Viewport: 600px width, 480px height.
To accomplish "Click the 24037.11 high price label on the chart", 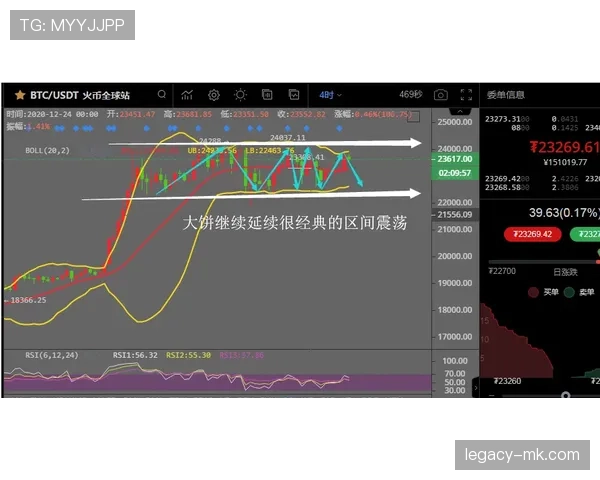I will (288, 137).
